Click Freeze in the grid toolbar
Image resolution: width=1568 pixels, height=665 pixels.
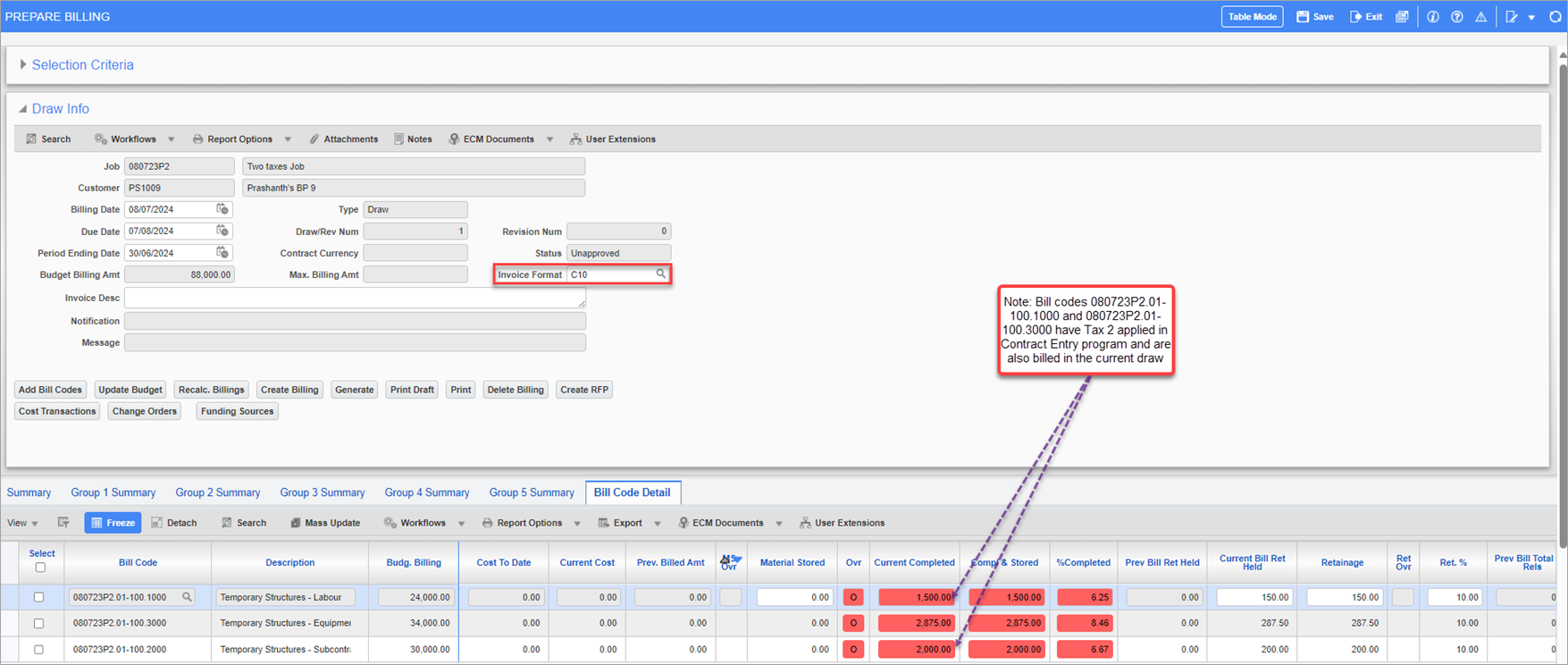tap(113, 523)
